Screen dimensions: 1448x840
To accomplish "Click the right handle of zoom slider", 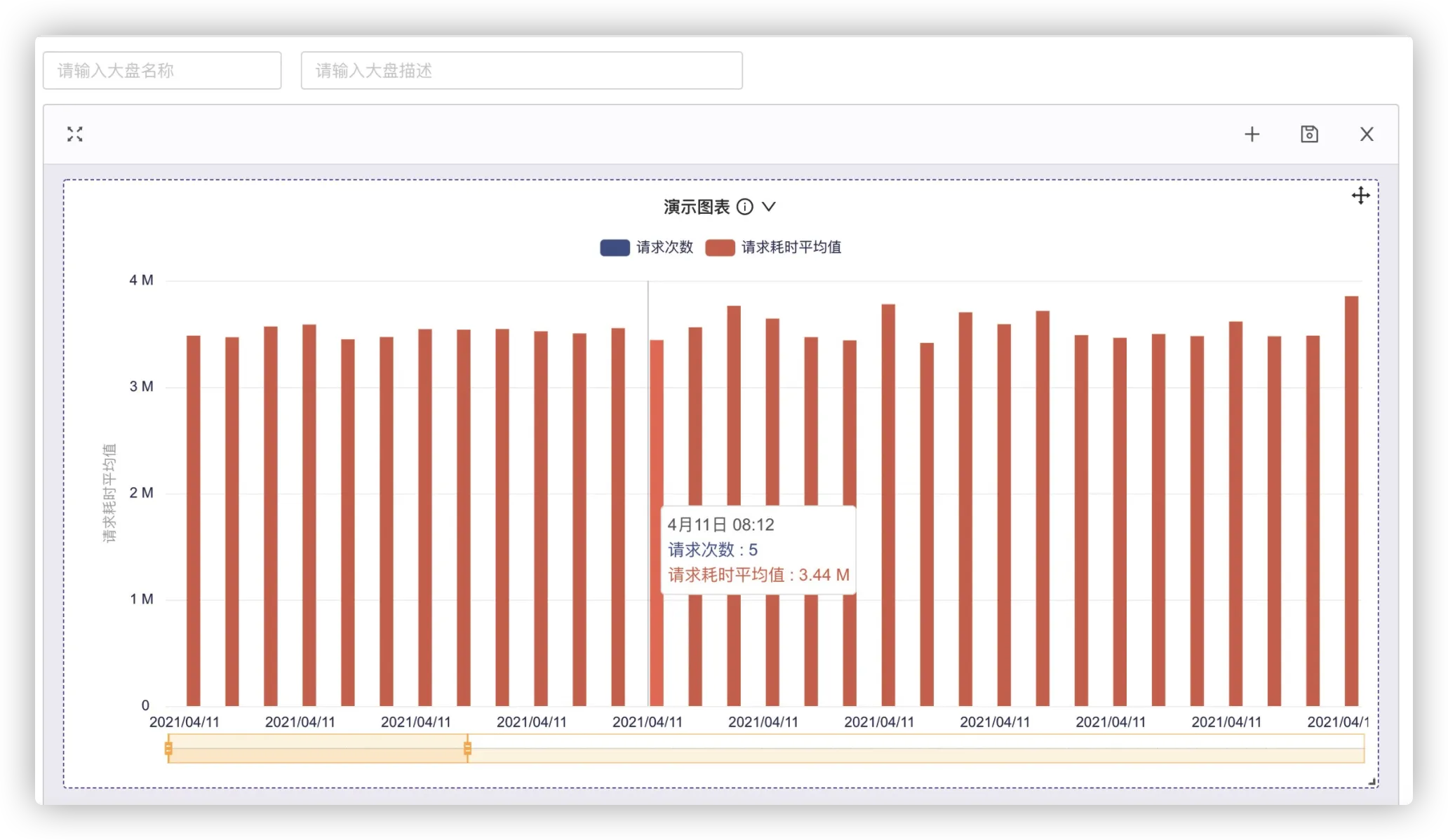I will (468, 748).
